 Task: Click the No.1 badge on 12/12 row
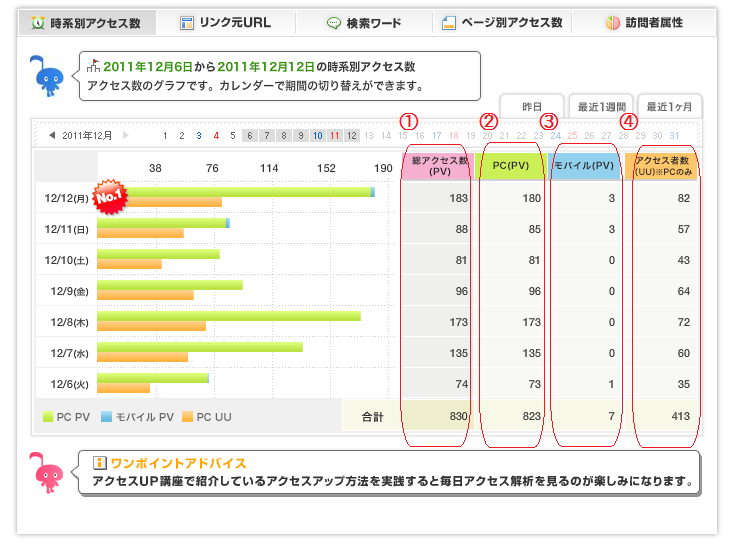pos(110,197)
